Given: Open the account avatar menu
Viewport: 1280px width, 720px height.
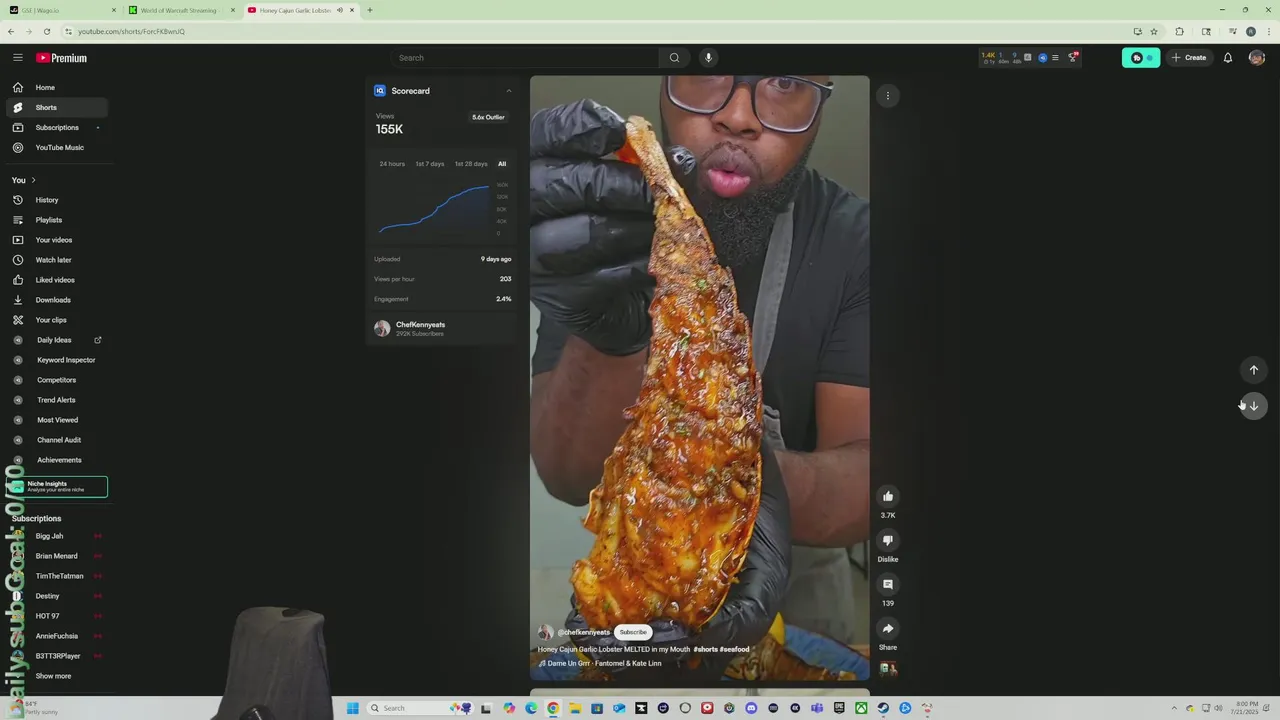Looking at the screenshot, I should [x=1257, y=58].
